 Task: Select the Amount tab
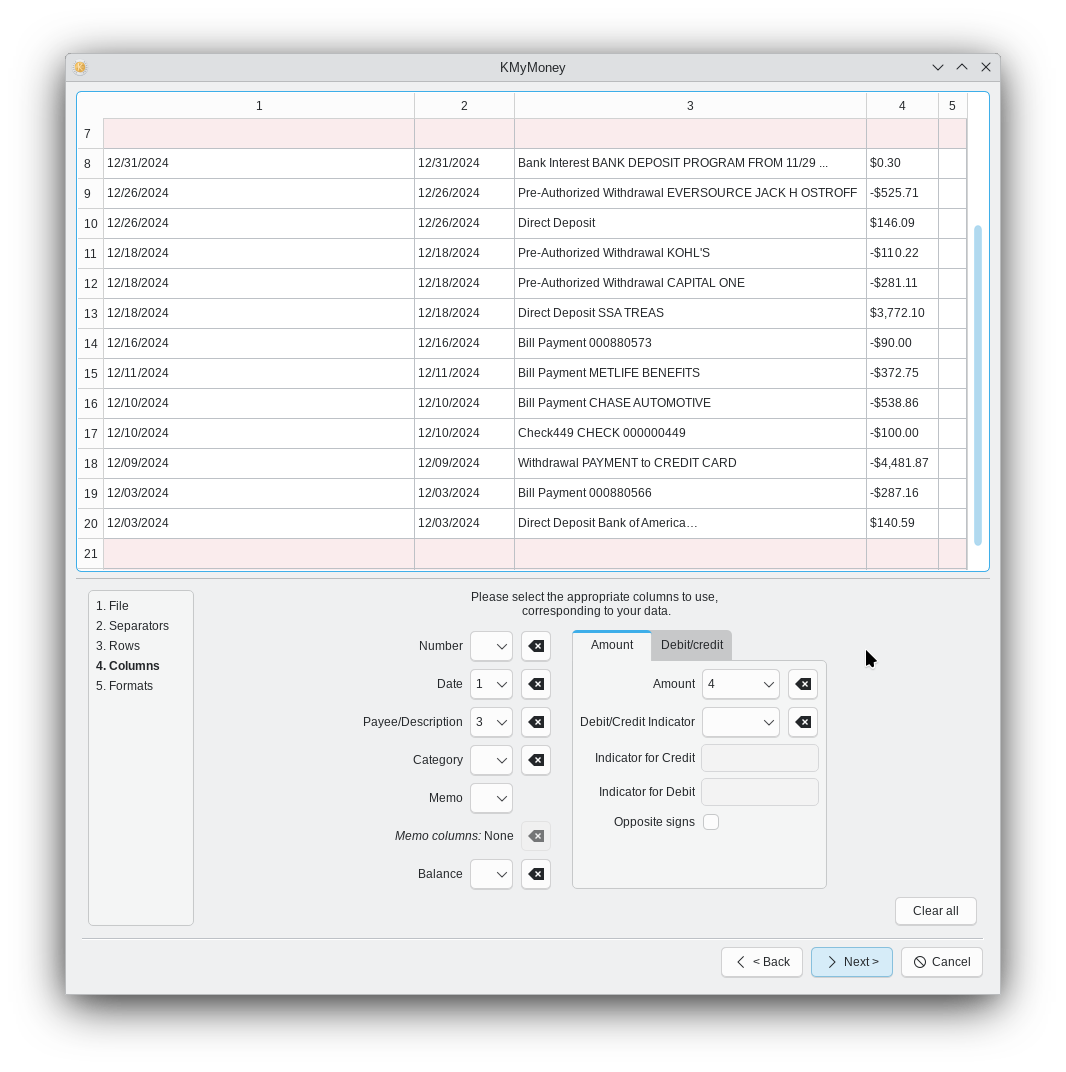coord(611,645)
